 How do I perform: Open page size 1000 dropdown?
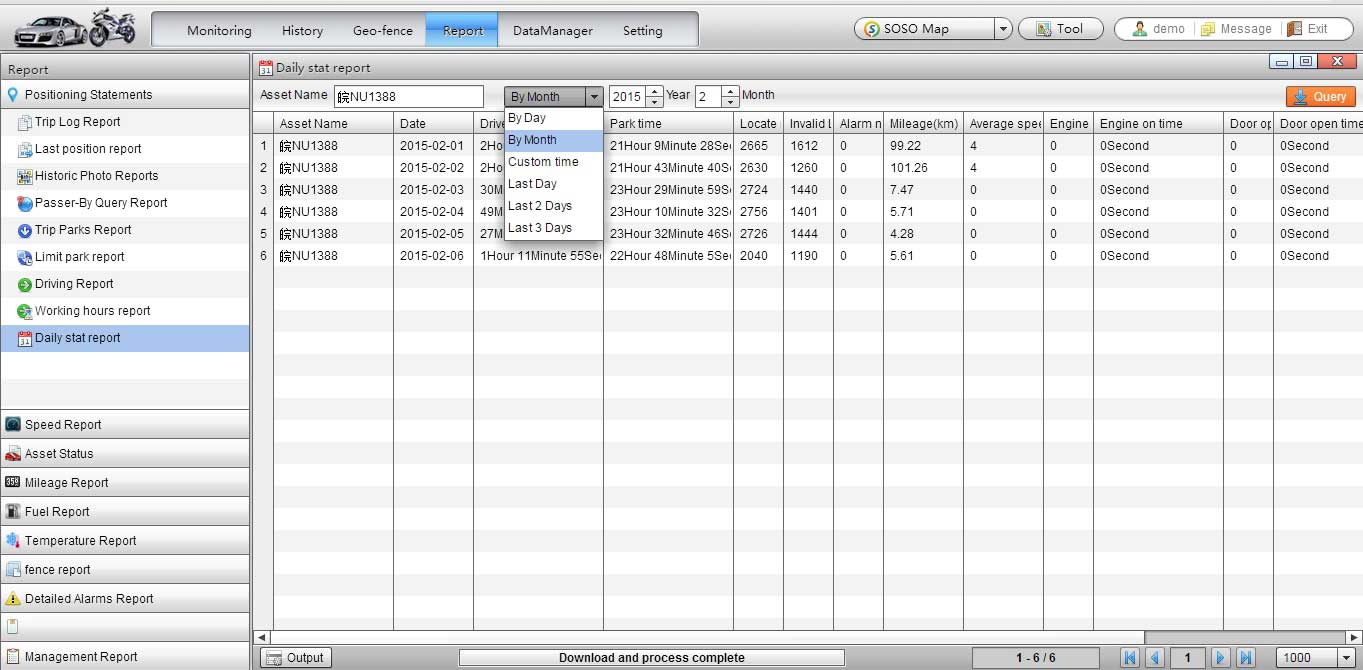(1345, 657)
